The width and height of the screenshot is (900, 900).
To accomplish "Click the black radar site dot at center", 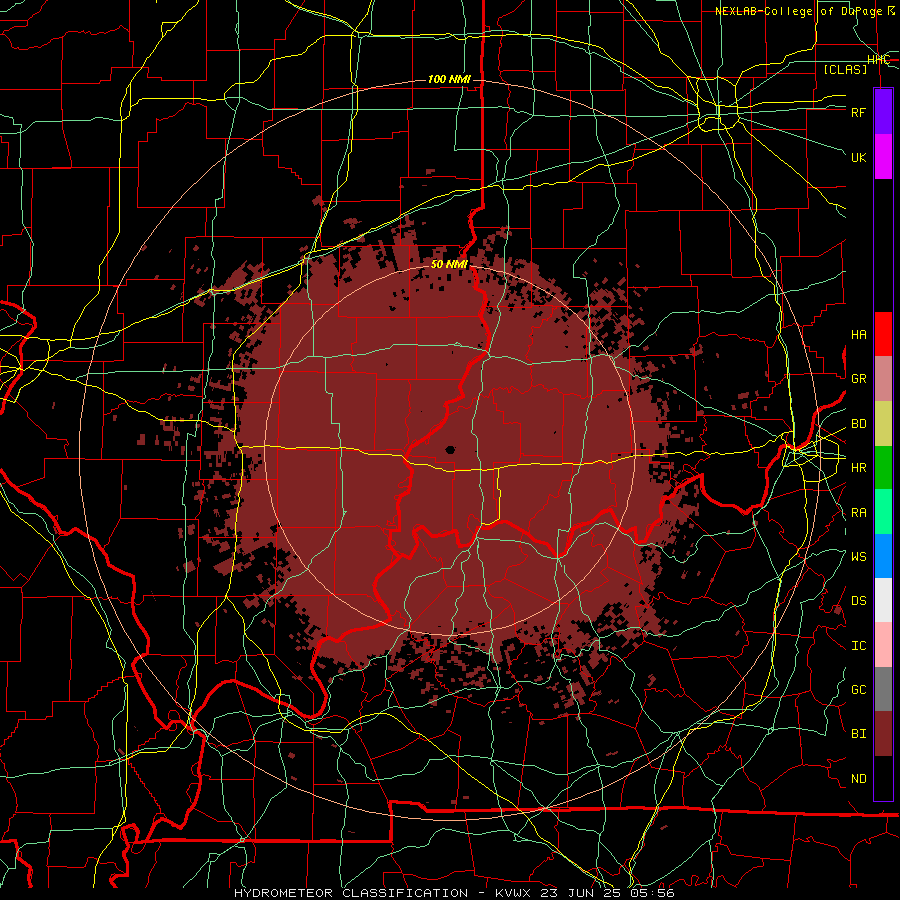I will pyautogui.click(x=450, y=449).
